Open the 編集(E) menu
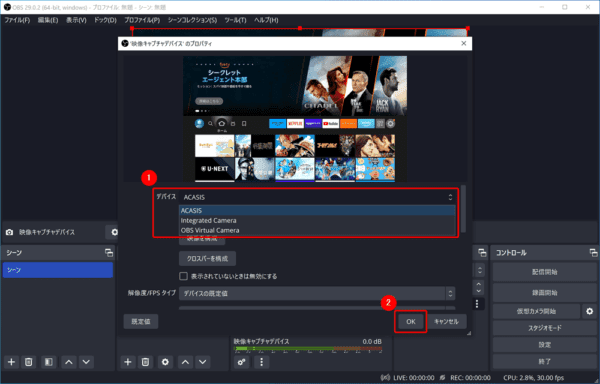Image resolution: width=600 pixels, height=384 pixels. [x=48, y=20]
